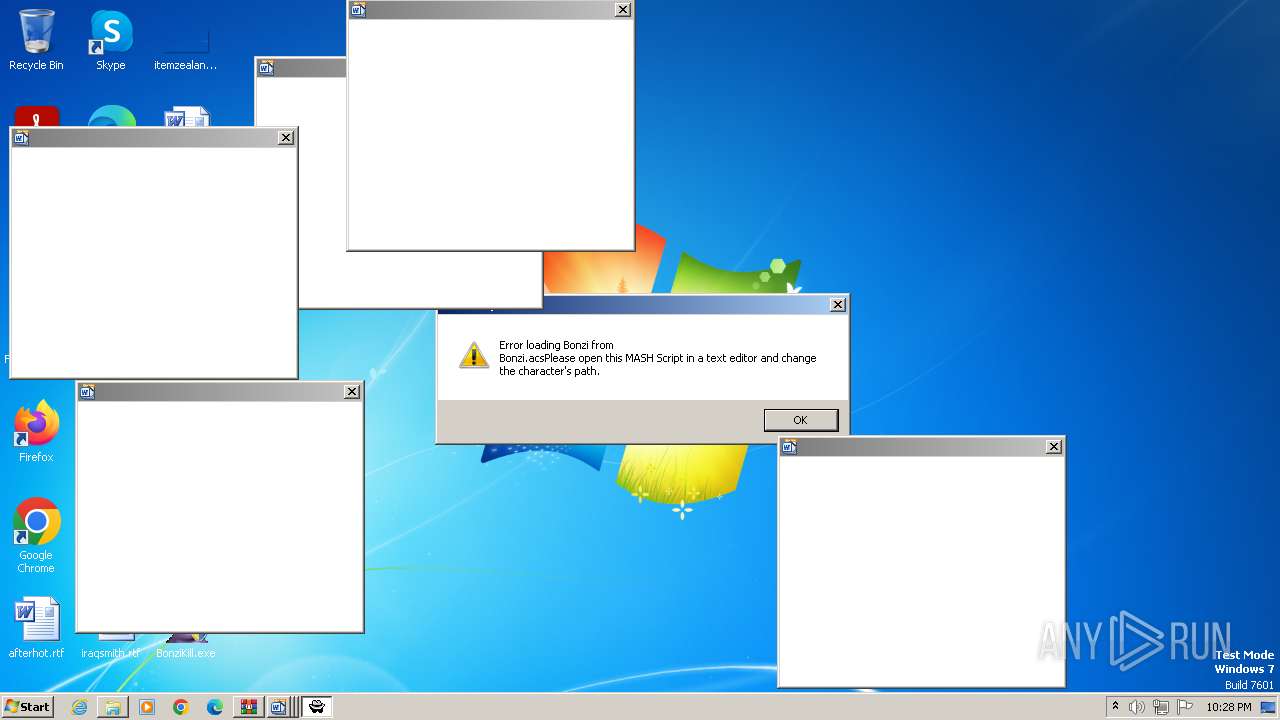This screenshot has height=720, width=1280.
Task: Click the warning icon in error dialog
Action: 474,354
